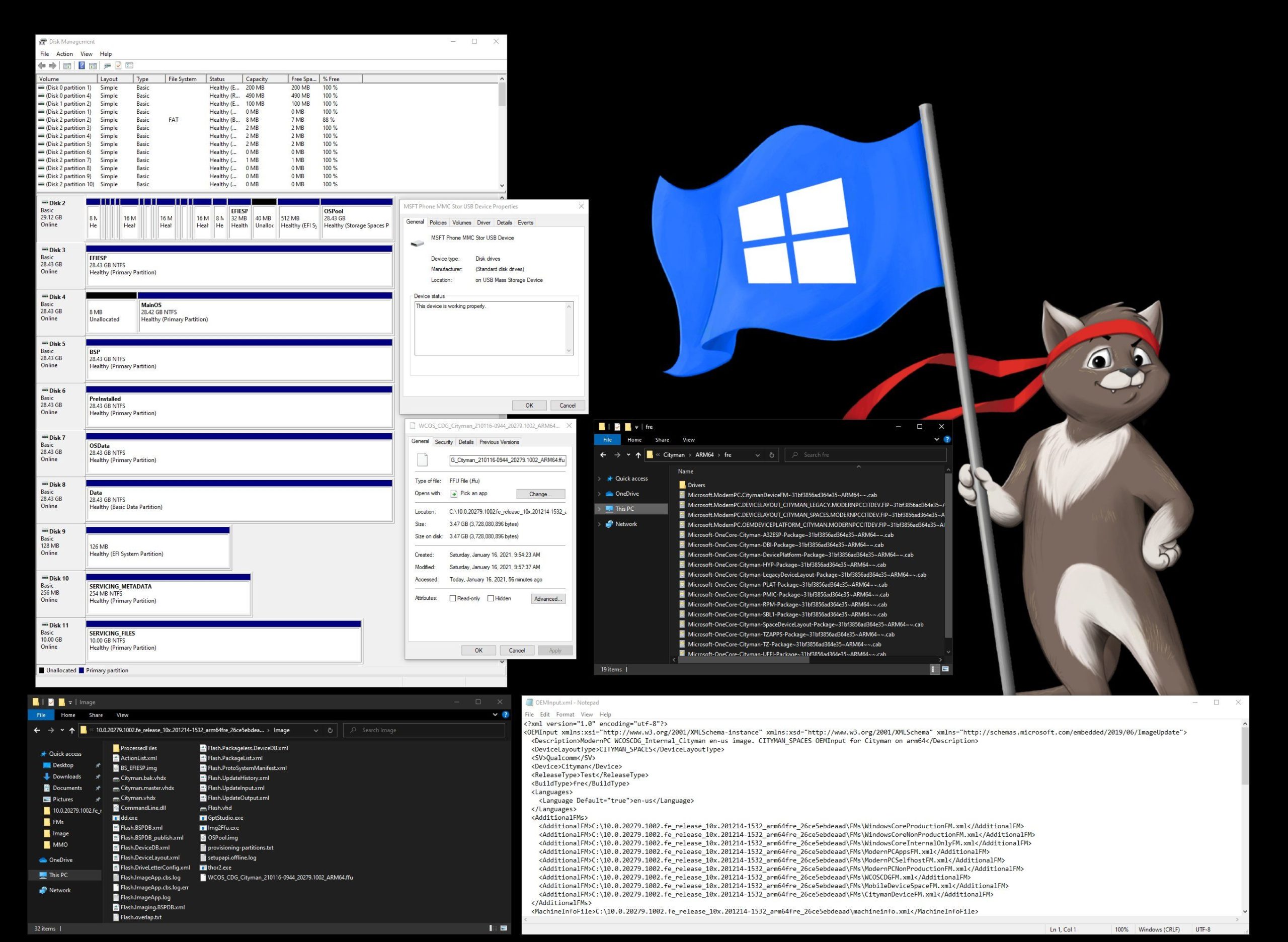Open the View menu in Disk Management
1288x942 pixels.
[x=86, y=54]
